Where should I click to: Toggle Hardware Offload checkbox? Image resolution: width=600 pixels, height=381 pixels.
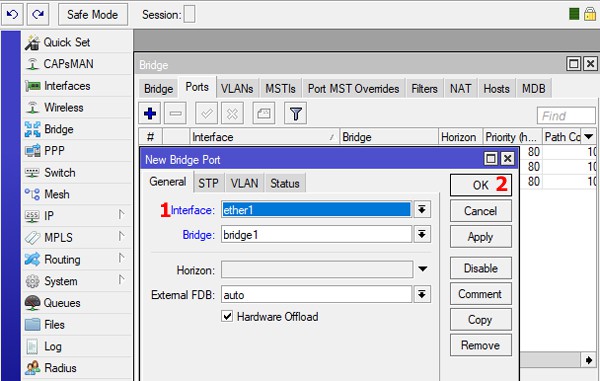(x=227, y=316)
